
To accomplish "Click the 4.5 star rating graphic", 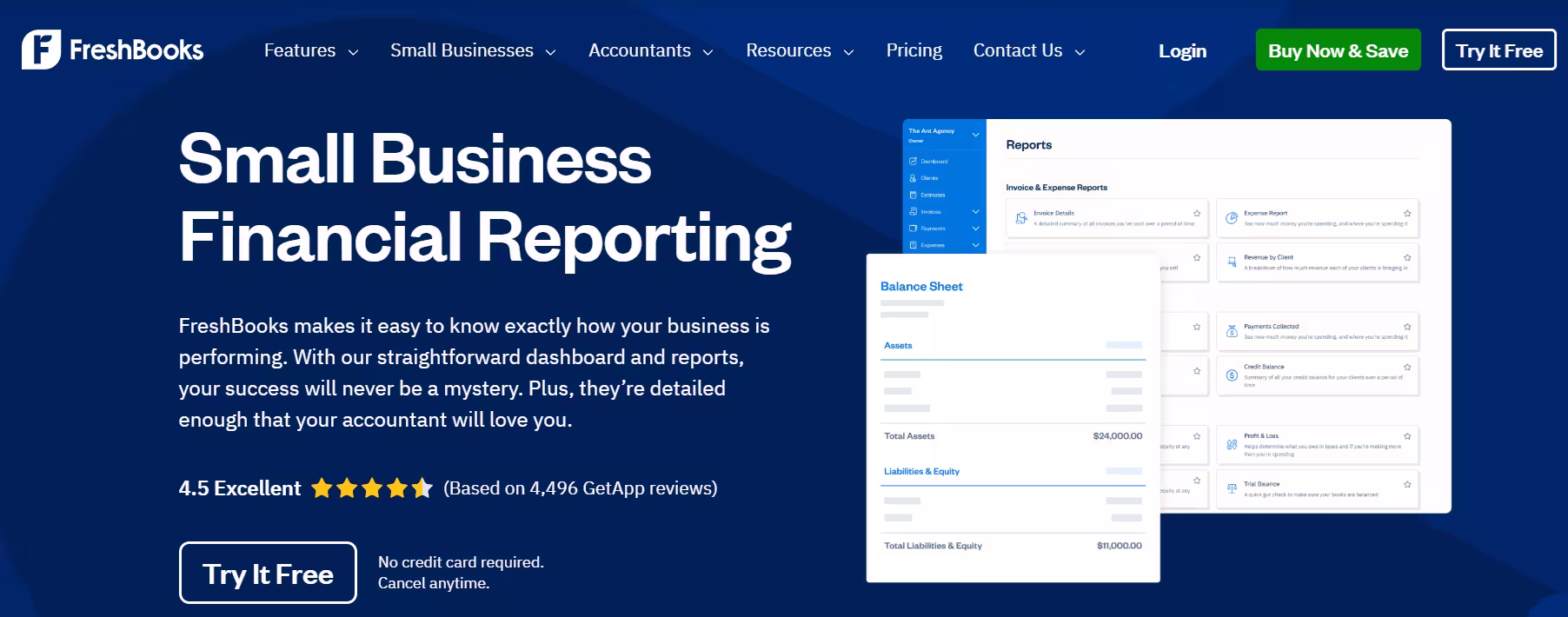I will click(x=371, y=488).
